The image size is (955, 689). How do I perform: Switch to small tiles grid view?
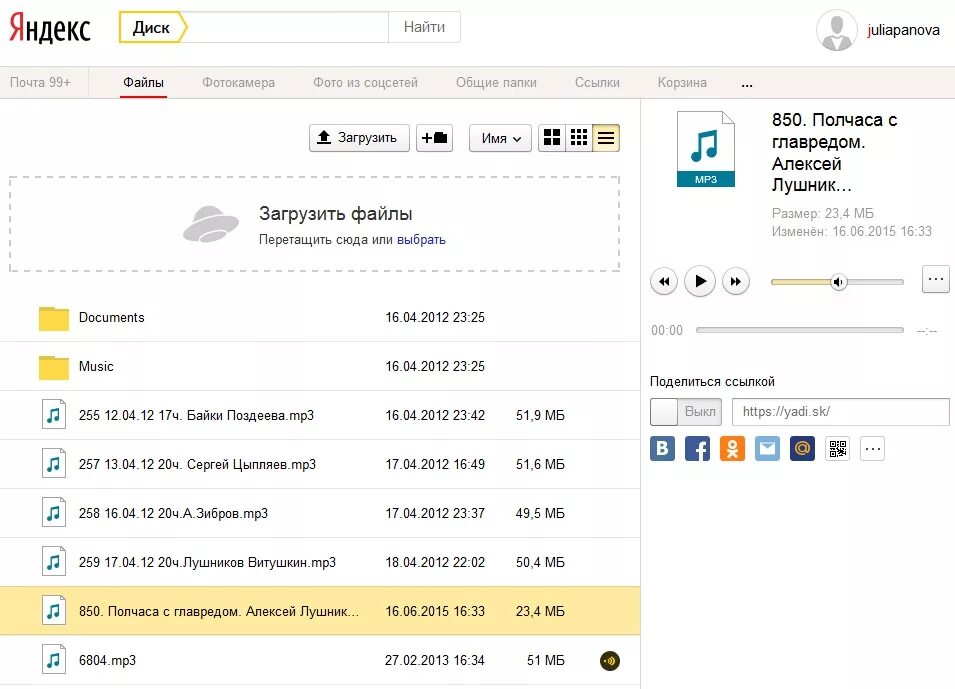click(x=579, y=138)
